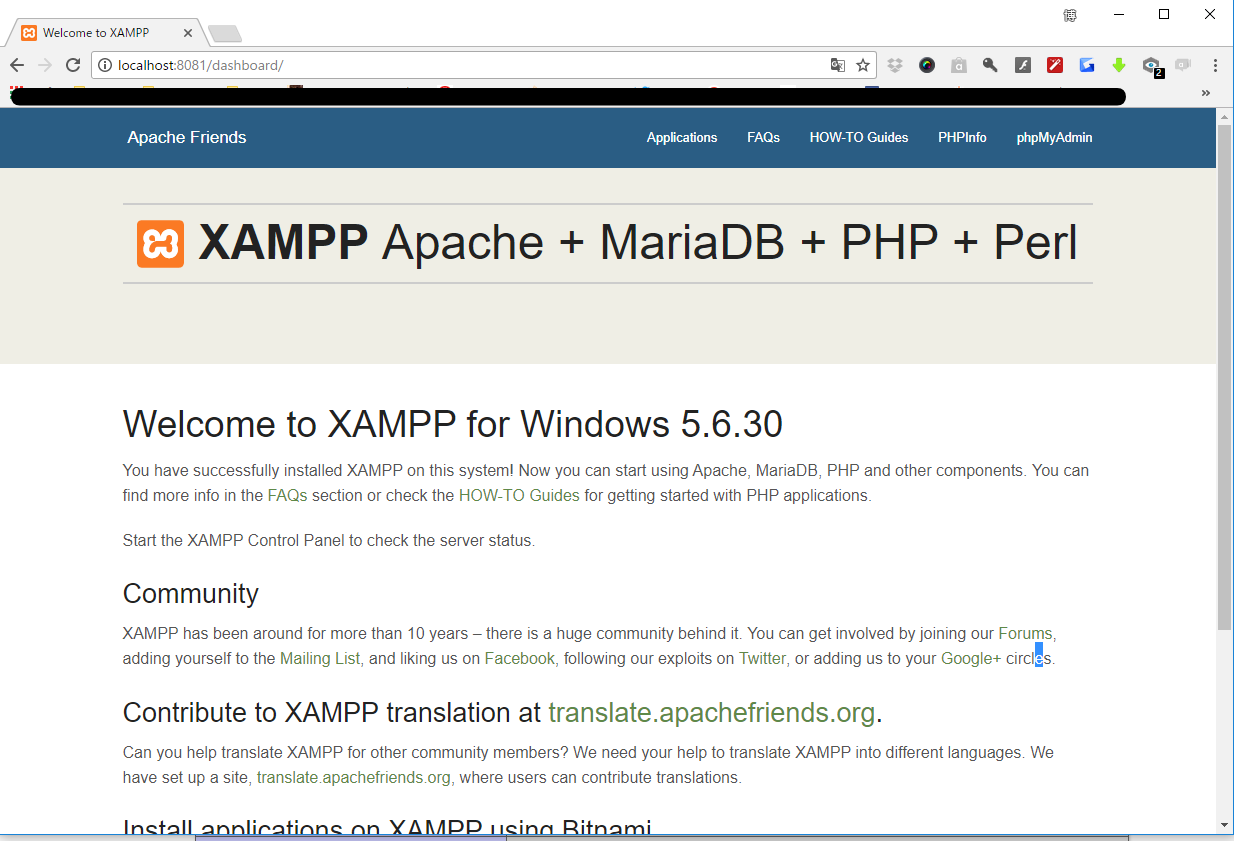Reload the XAMPP dashboard page
Image resolution: width=1234 pixels, height=841 pixels.
pos(73,65)
